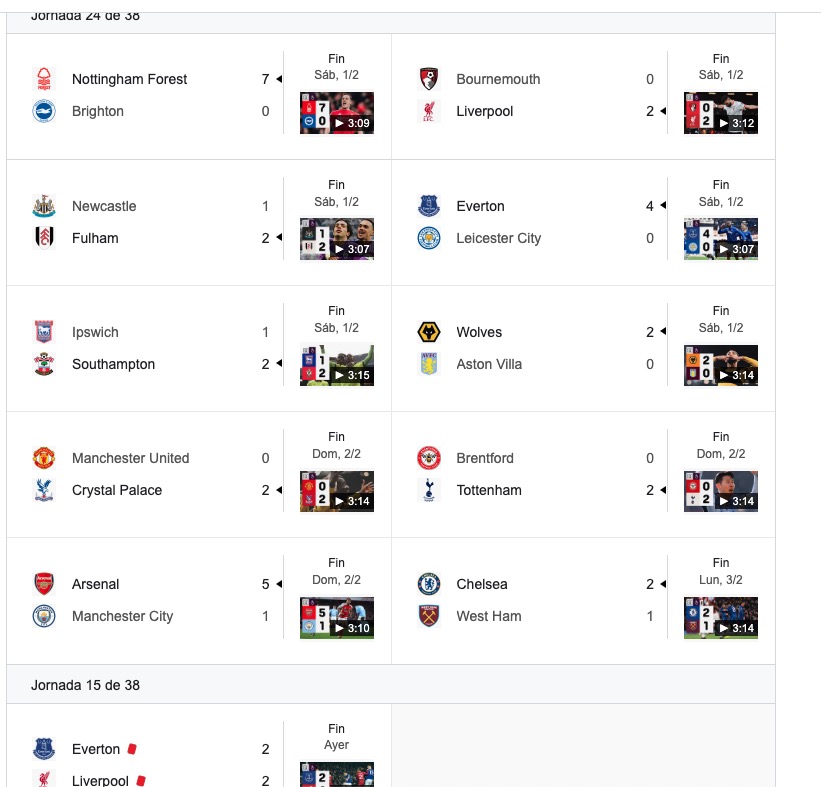Image resolution: width=821 pixels, height=787 pixels.
Task: Click the Everton crest in Leicester match
Action: click(x=429, y=206)
